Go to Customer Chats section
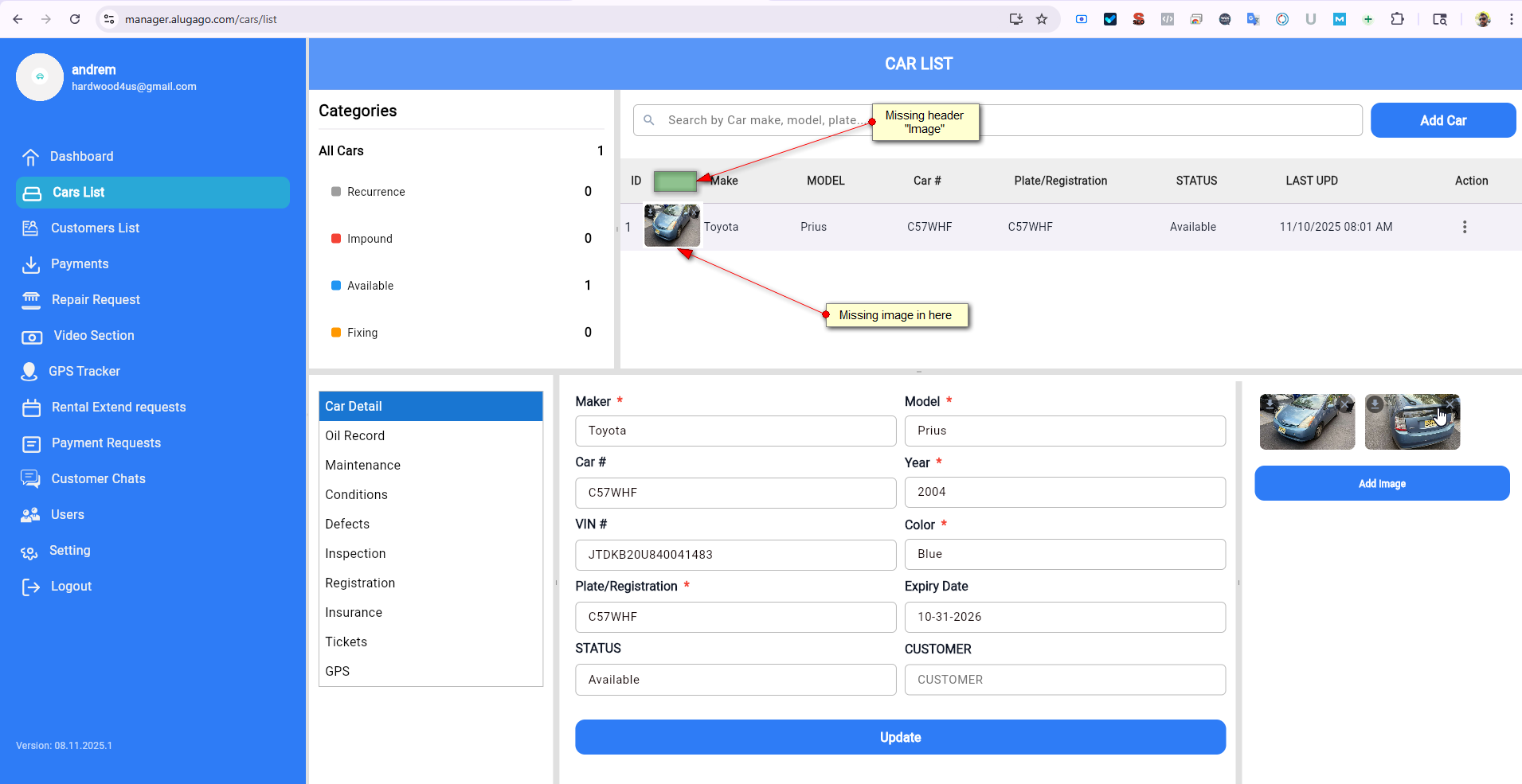This screenshot has width=1522, height=784. pos(98,478)
